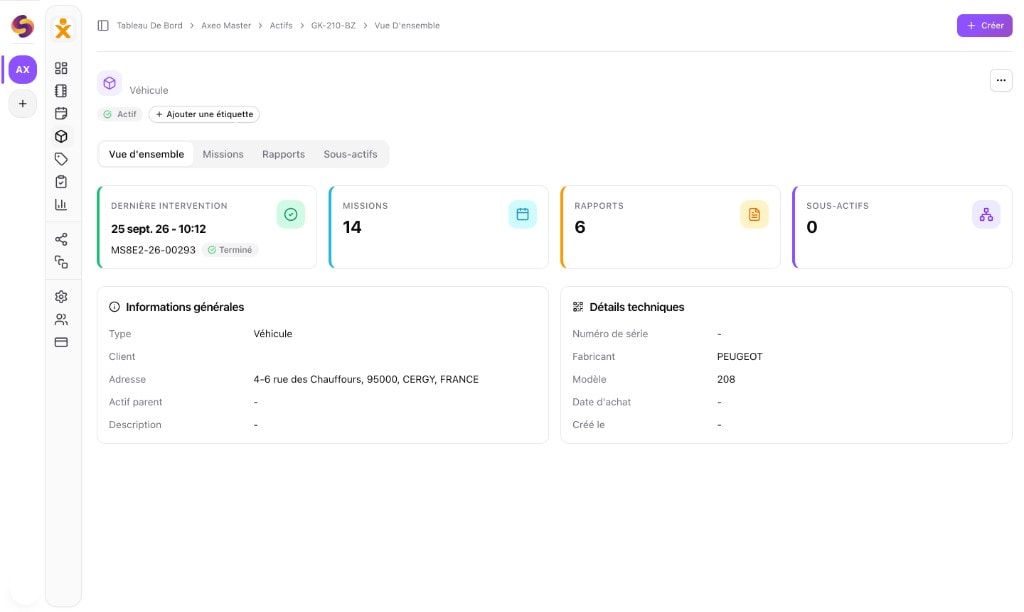Viewport: 1024px width, 612px height.
Task: Go to Actifs breadcrumb
Action: pos(281,25)
